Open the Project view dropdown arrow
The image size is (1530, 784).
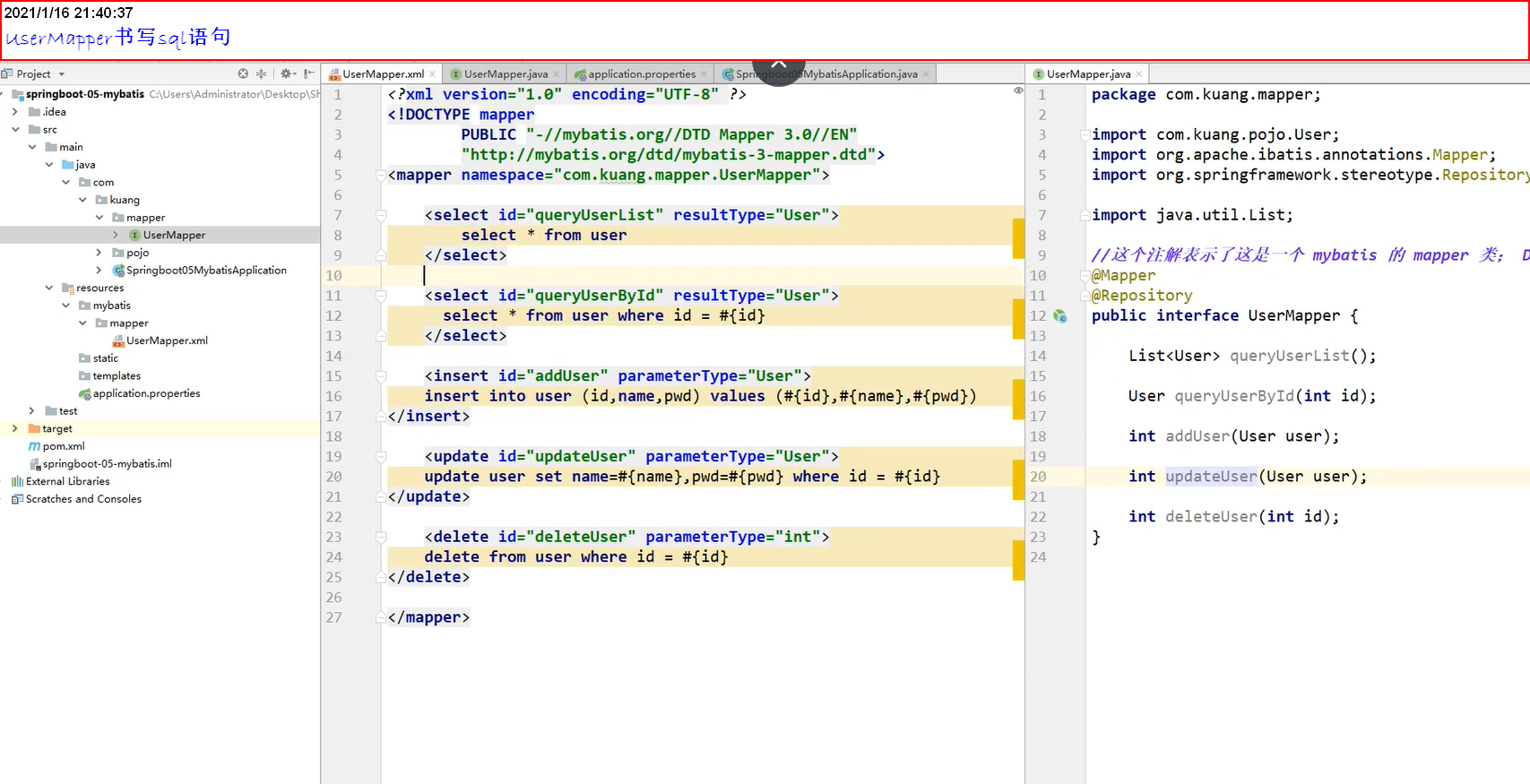tap(62, 74)
